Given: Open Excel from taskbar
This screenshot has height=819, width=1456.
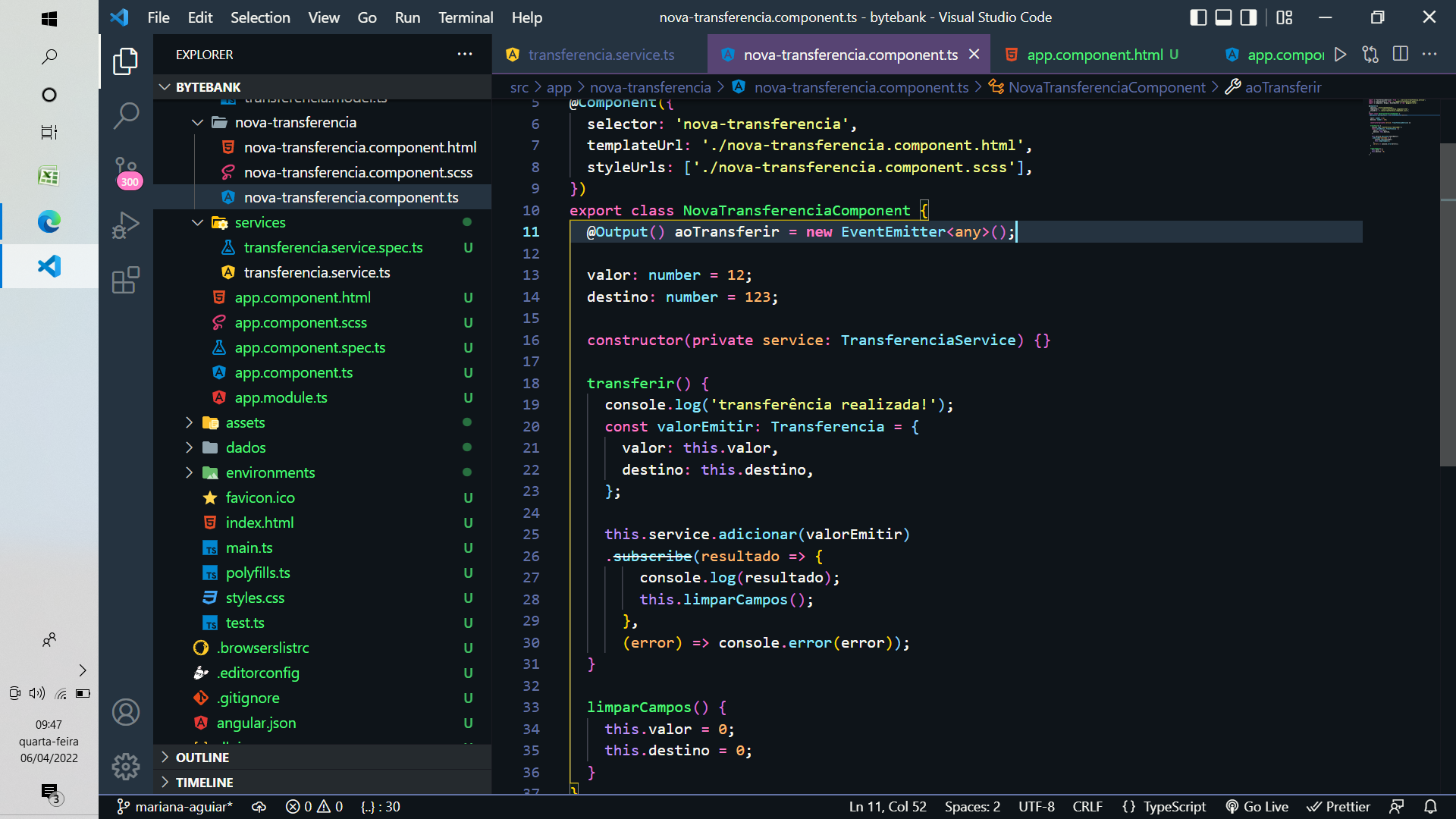Looking at the screenshot, I should tap(49, 176).
